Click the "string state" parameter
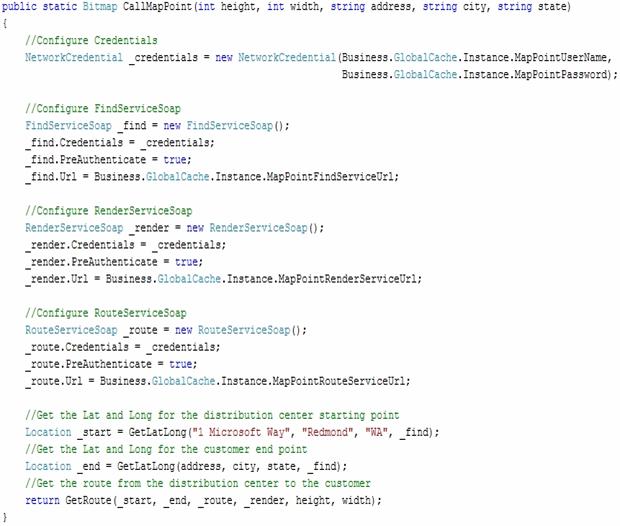 click(533, 7)
